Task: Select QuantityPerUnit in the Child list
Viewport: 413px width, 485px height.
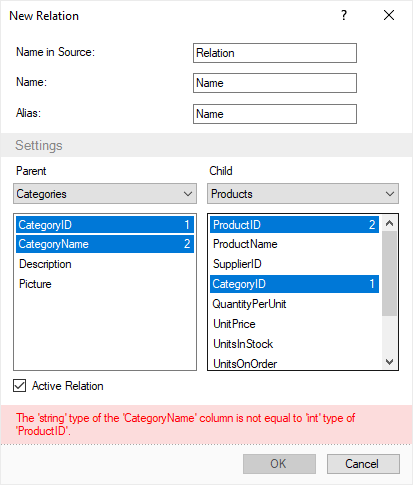Action: 294,304
